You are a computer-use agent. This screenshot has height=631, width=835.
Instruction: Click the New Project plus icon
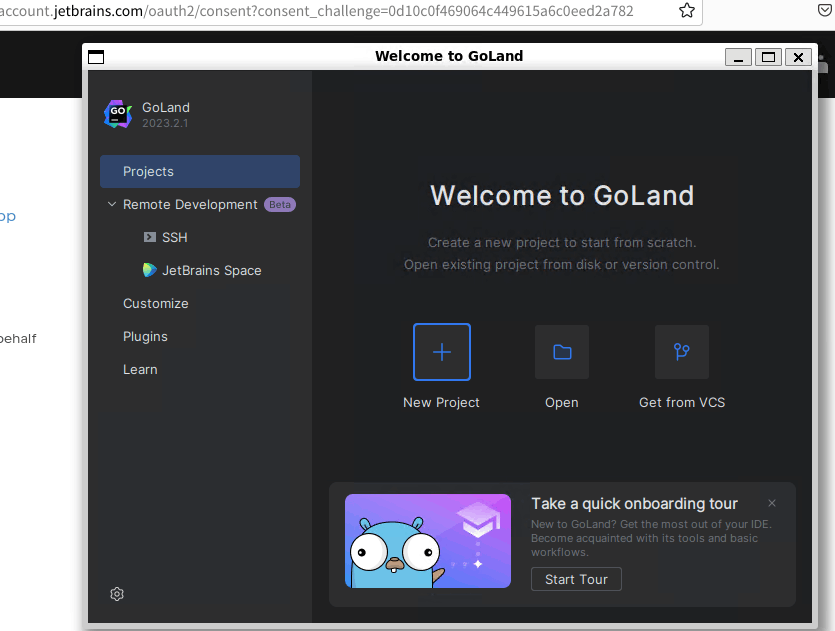point(441,352)
